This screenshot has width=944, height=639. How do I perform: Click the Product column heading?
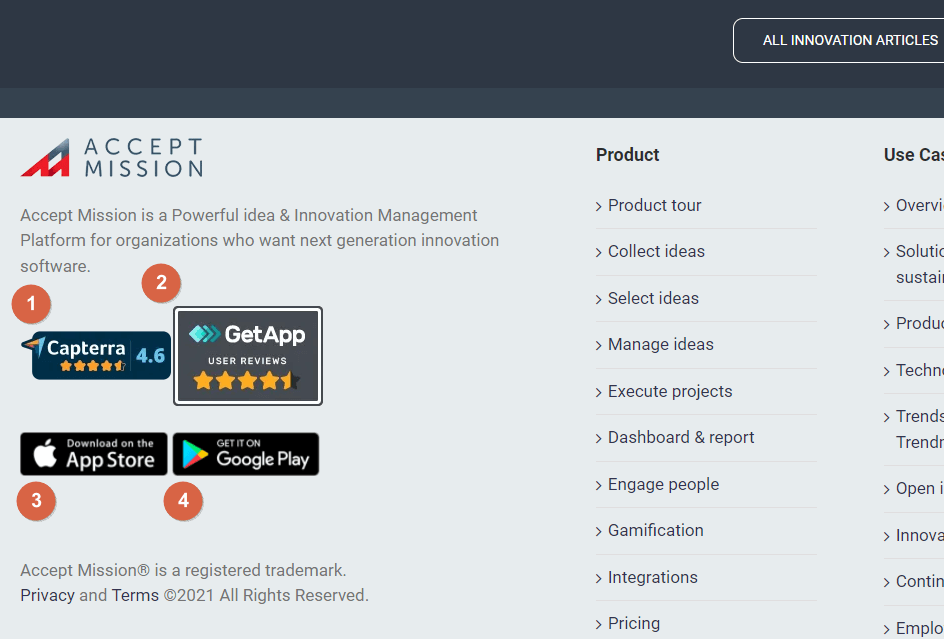[x=627, y=155]
